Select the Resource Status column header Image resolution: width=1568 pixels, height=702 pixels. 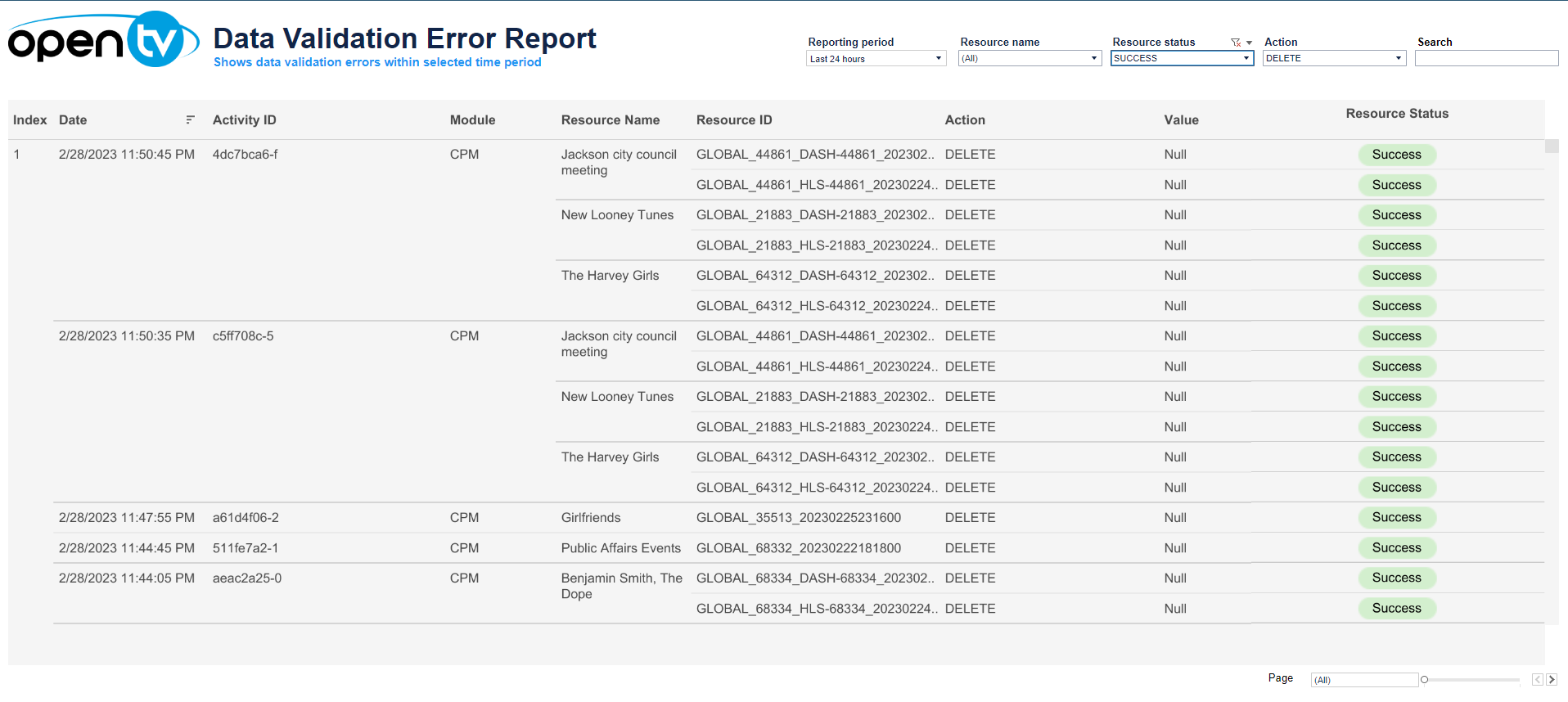1397,114
